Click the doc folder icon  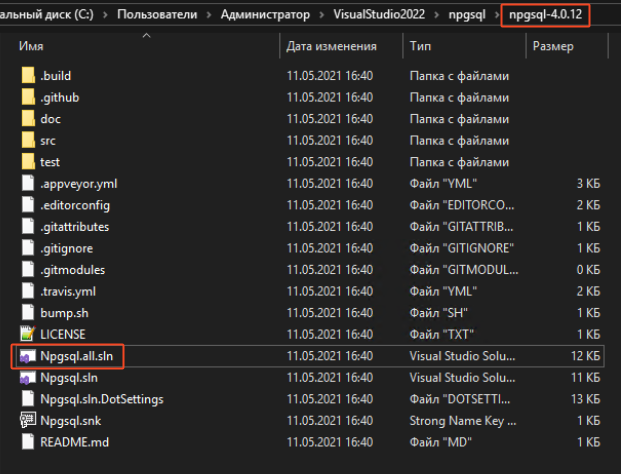[x=28, y=118]
